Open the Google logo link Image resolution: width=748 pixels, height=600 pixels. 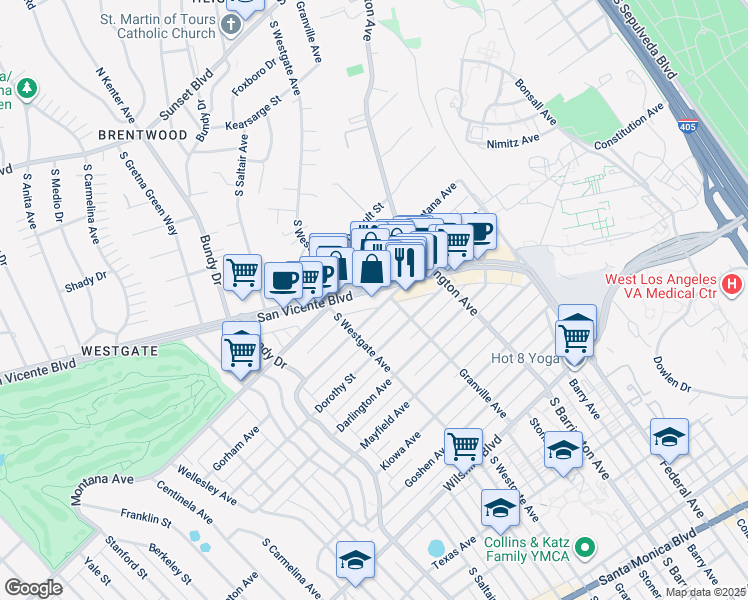click(x=33, y=588)
